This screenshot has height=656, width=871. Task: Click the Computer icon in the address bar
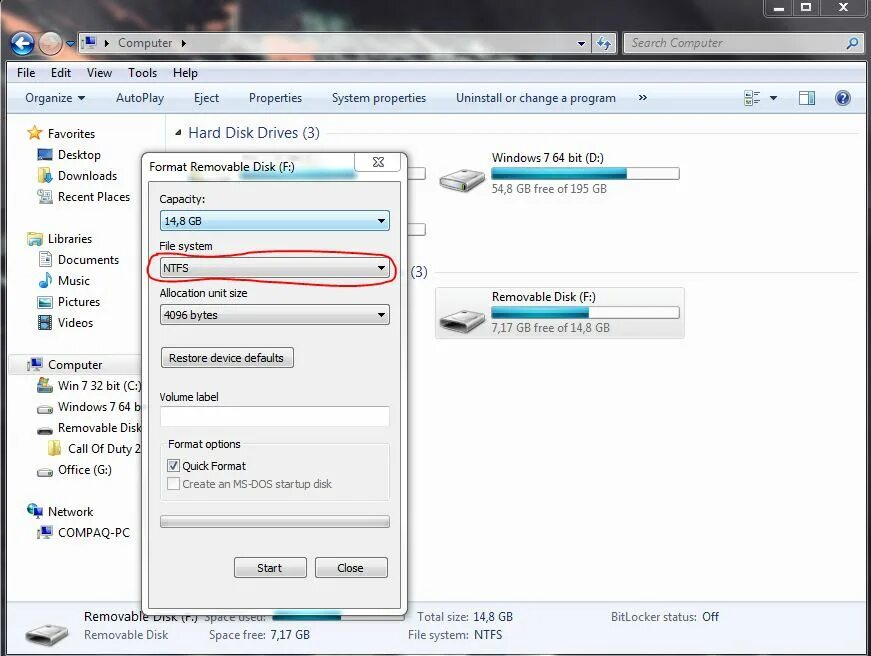tap(89, 43)
